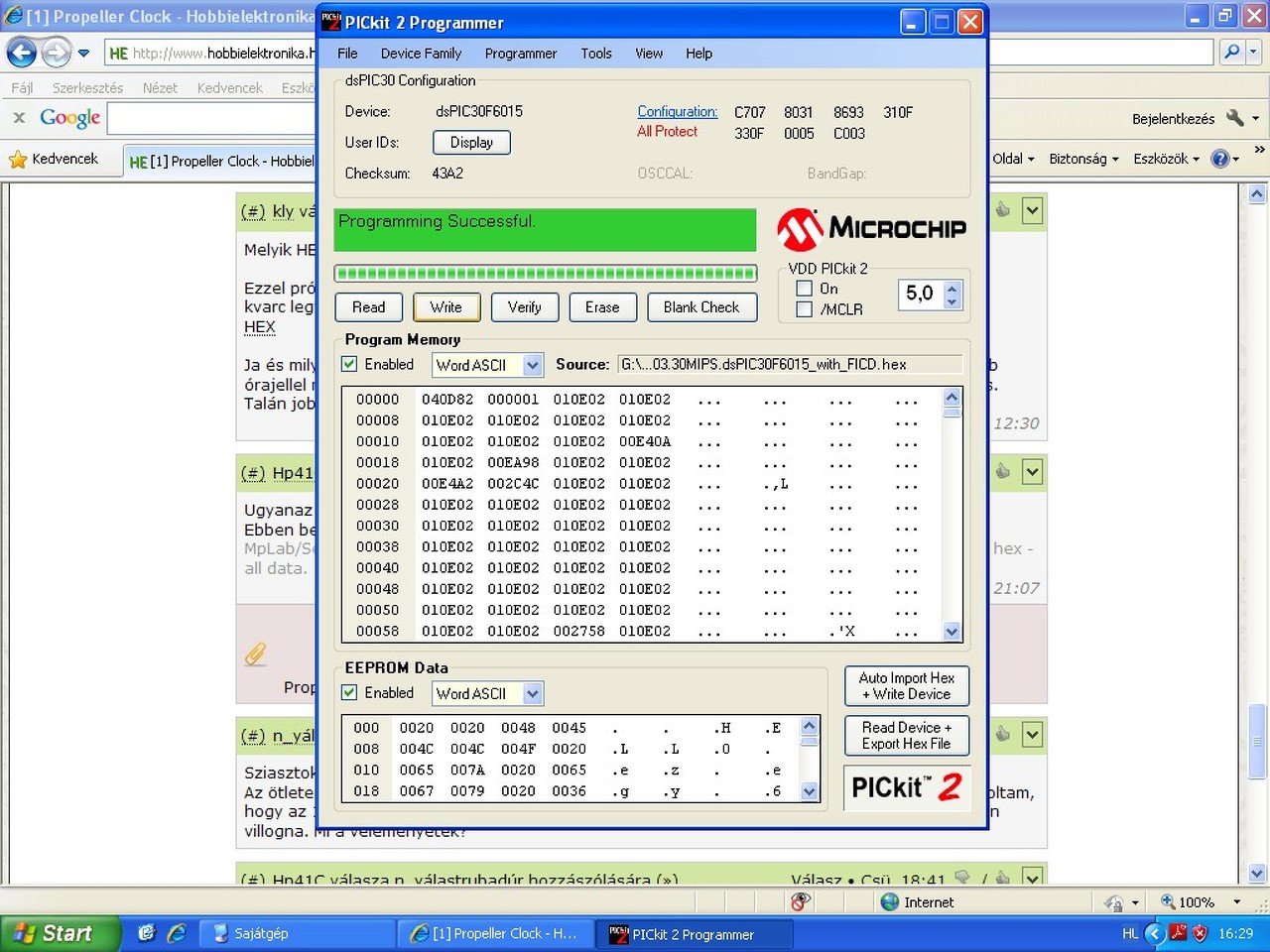Click the Show Desktop quick launch icon
Screen dimensions: 1270x952
click(147, 933)
